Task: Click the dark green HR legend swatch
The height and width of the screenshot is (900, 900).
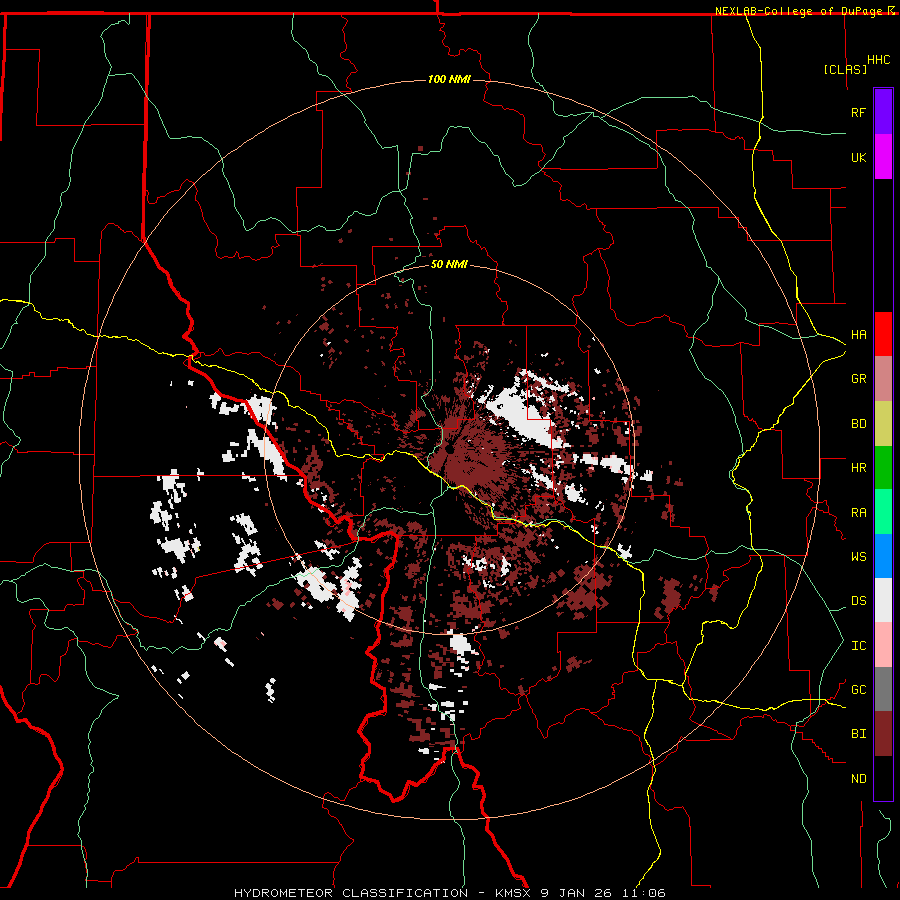Action: tap(883, 468)
